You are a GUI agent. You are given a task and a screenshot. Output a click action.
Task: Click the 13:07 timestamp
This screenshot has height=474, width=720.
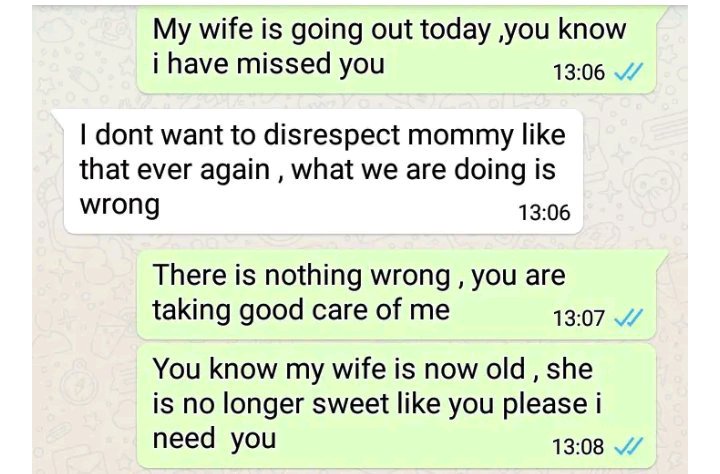(x=578, y=318)
